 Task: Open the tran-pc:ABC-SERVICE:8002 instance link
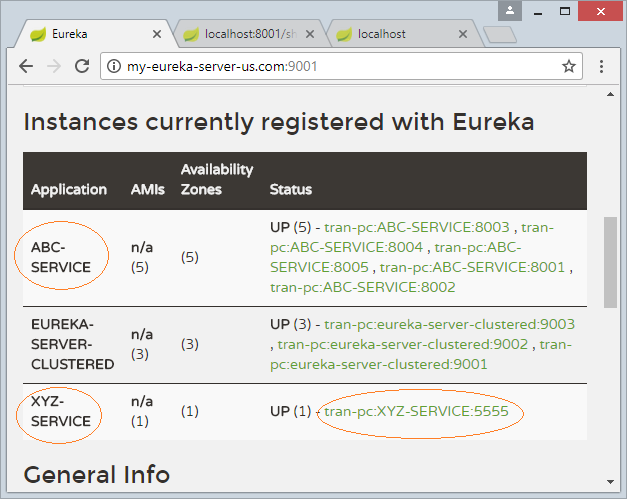pyautogui.click(x=363, y=287)
